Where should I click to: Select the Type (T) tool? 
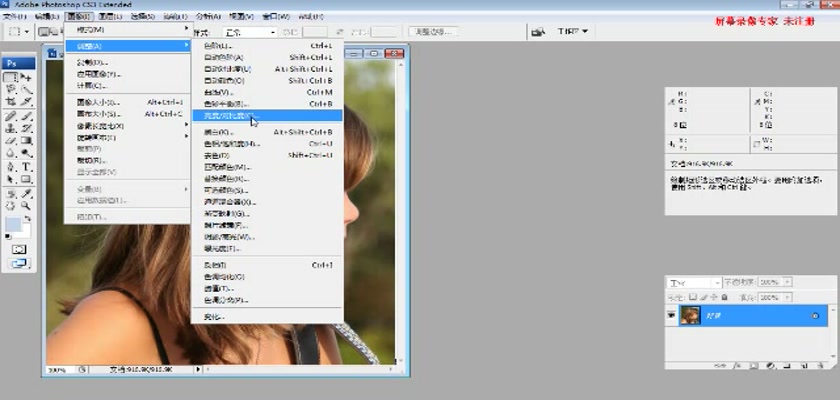26,166
